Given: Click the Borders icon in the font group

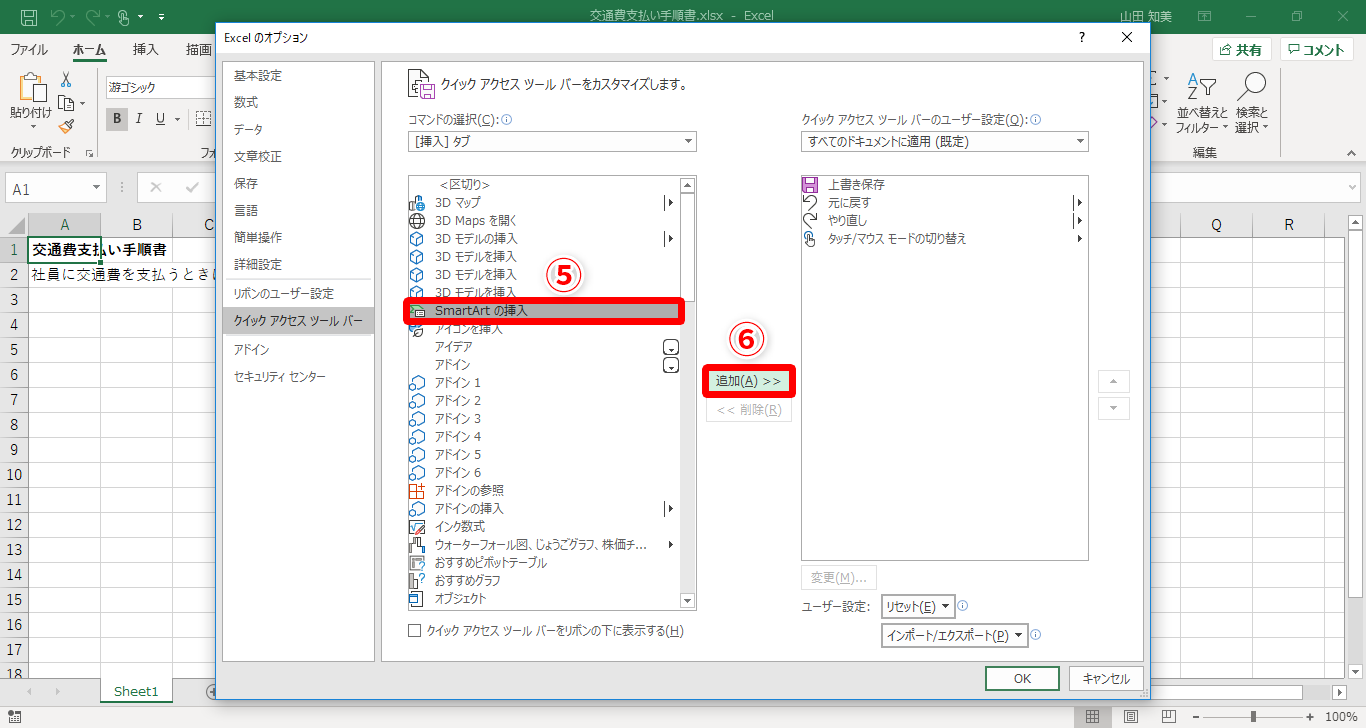Looking at the screenshot, I should 204,119.
